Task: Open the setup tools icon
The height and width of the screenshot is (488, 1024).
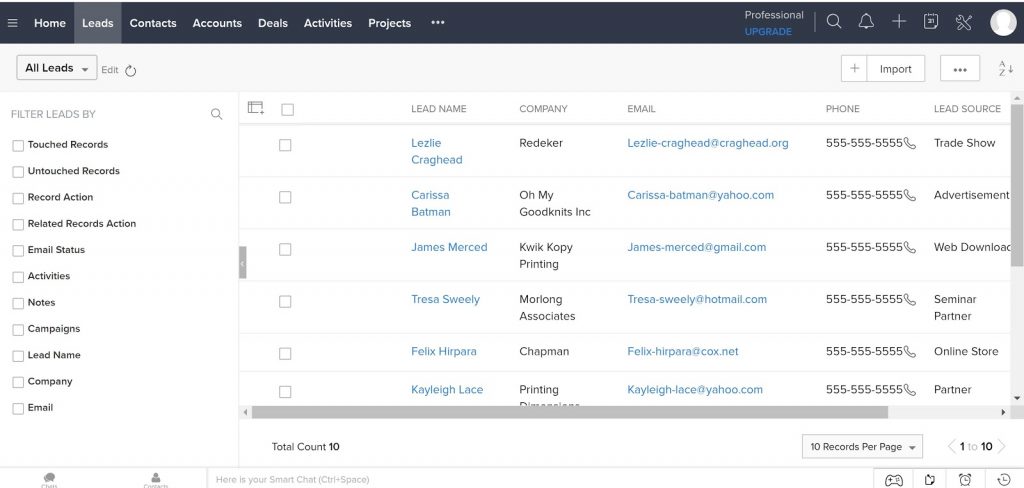Action: tap(964, 22)
